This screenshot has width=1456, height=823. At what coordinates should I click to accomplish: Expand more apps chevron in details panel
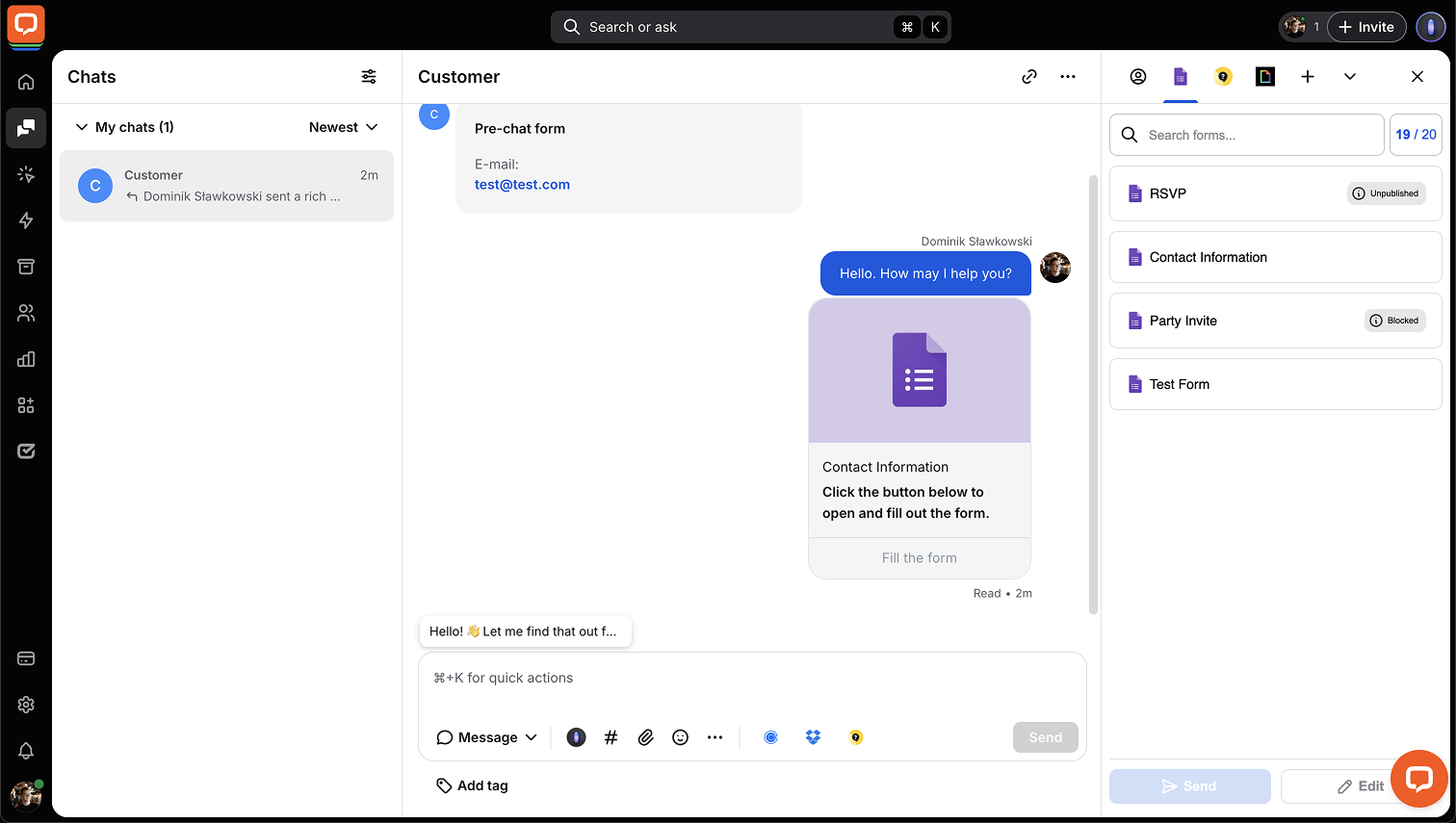[1350, 77]
